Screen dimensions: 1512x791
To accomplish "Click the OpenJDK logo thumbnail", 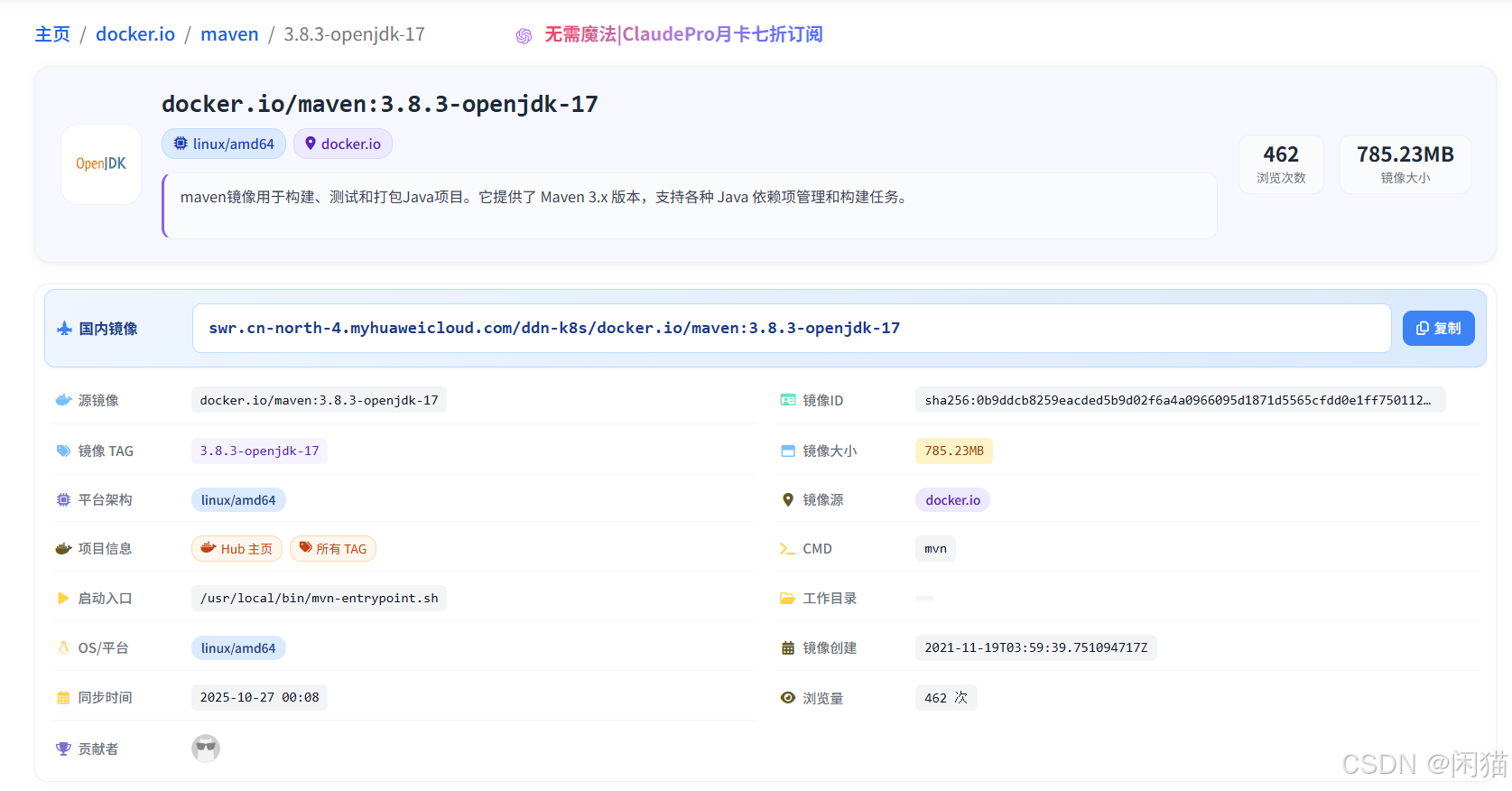I will (x=101, y=164).
